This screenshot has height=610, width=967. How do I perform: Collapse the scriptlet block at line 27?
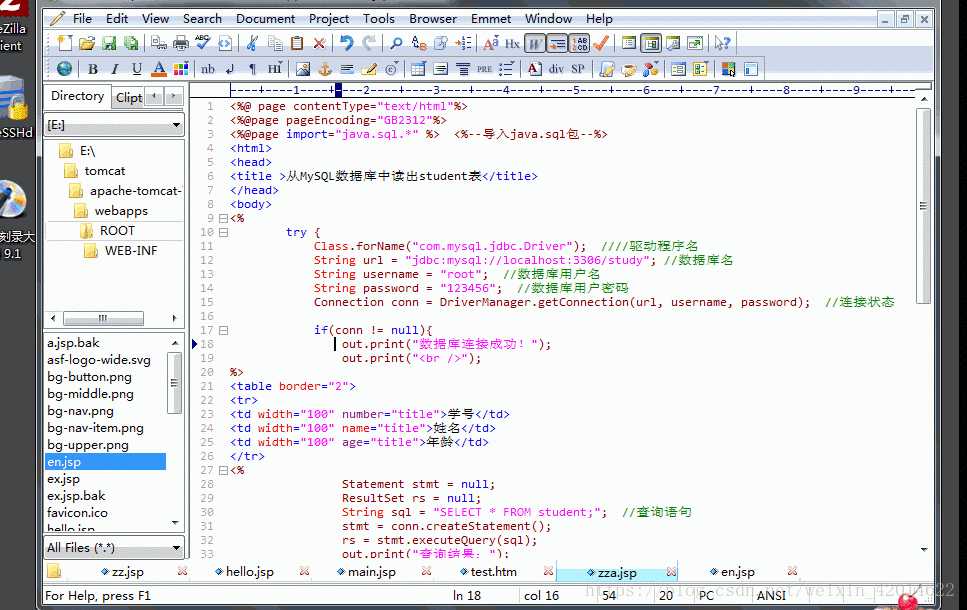coord(223,471)
